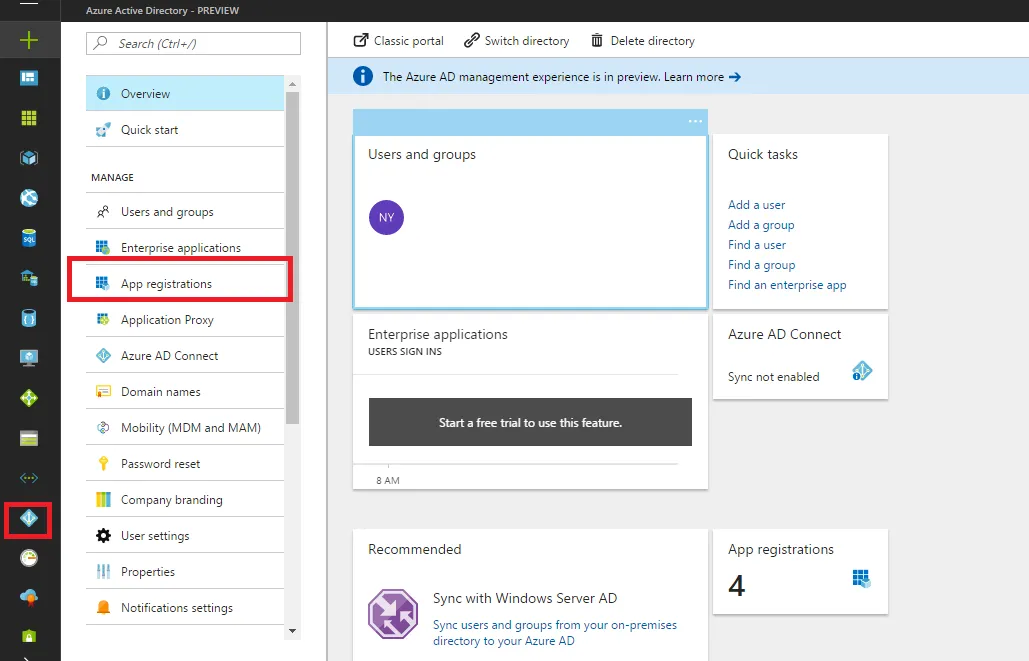Open Virtual networks arrows icon
Image resolution: width=1029 pixels, height=661 pixels.
(29, 478)
